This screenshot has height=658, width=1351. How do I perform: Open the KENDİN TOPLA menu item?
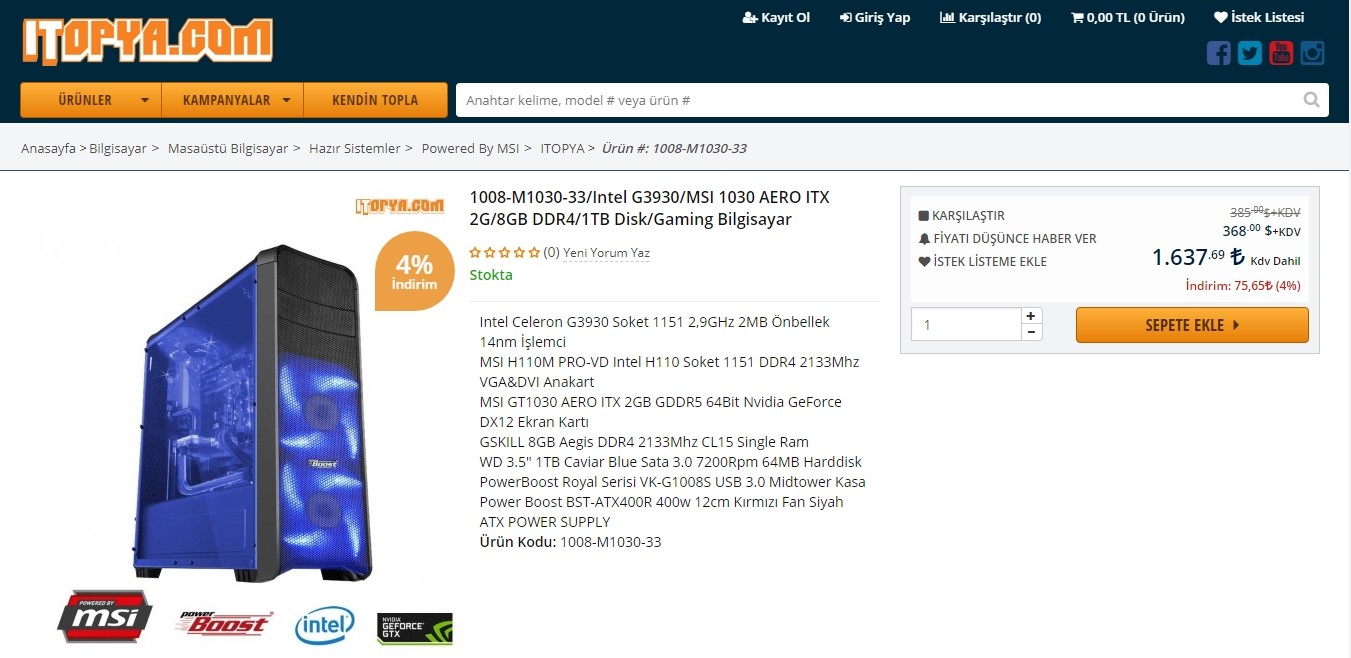[x=375, y=100]
